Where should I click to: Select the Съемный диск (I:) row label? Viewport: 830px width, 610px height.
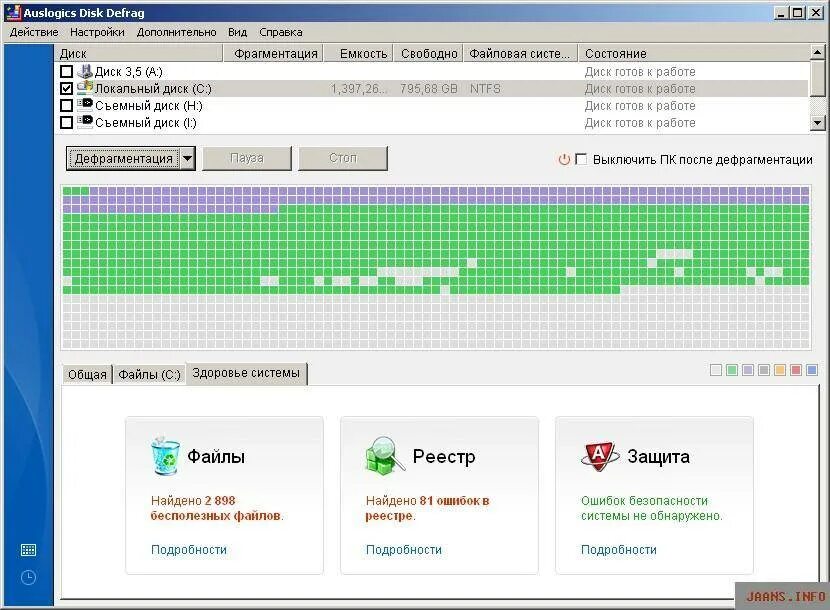(x=146, y=123)
